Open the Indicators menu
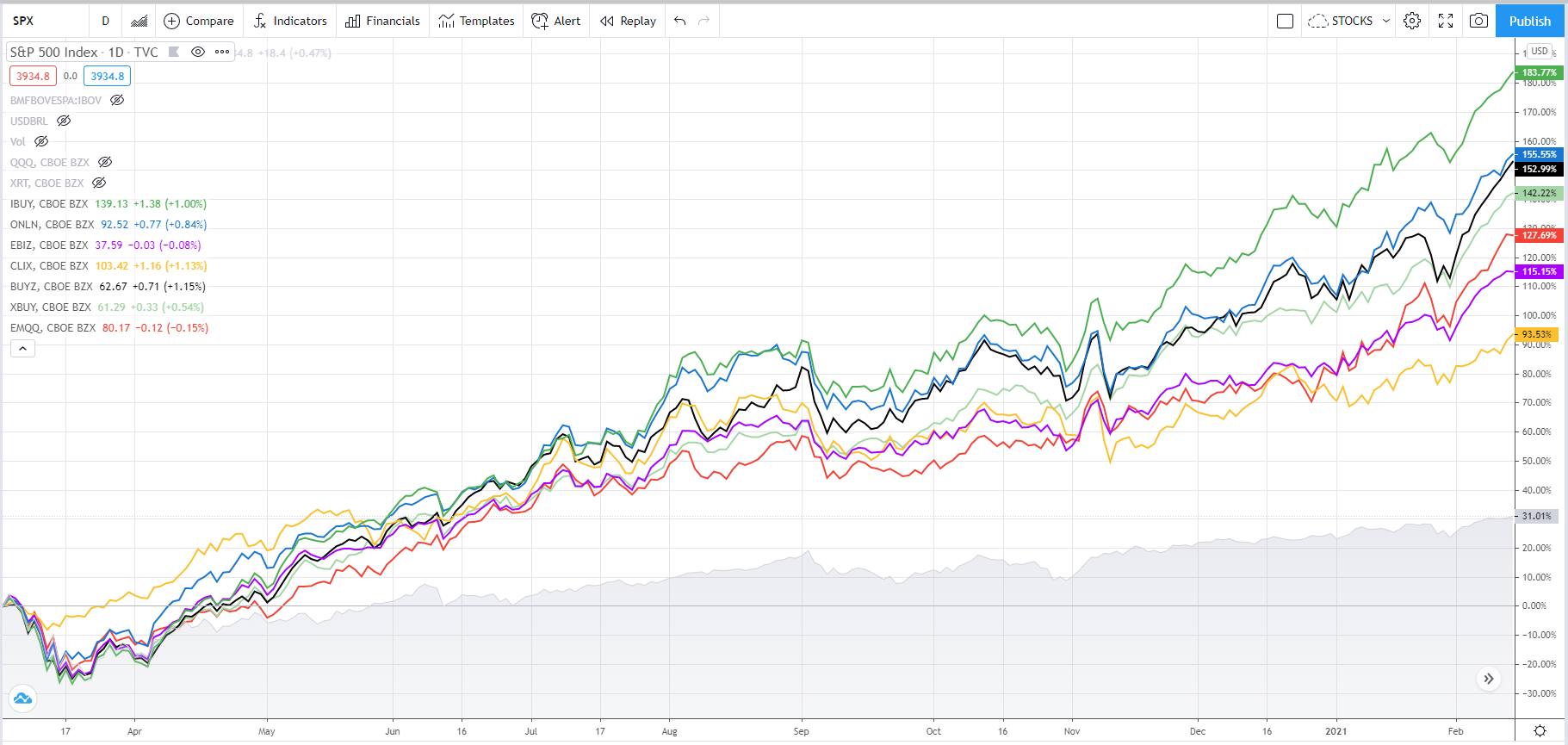1568x745 pixels. [x=290, y=21]
